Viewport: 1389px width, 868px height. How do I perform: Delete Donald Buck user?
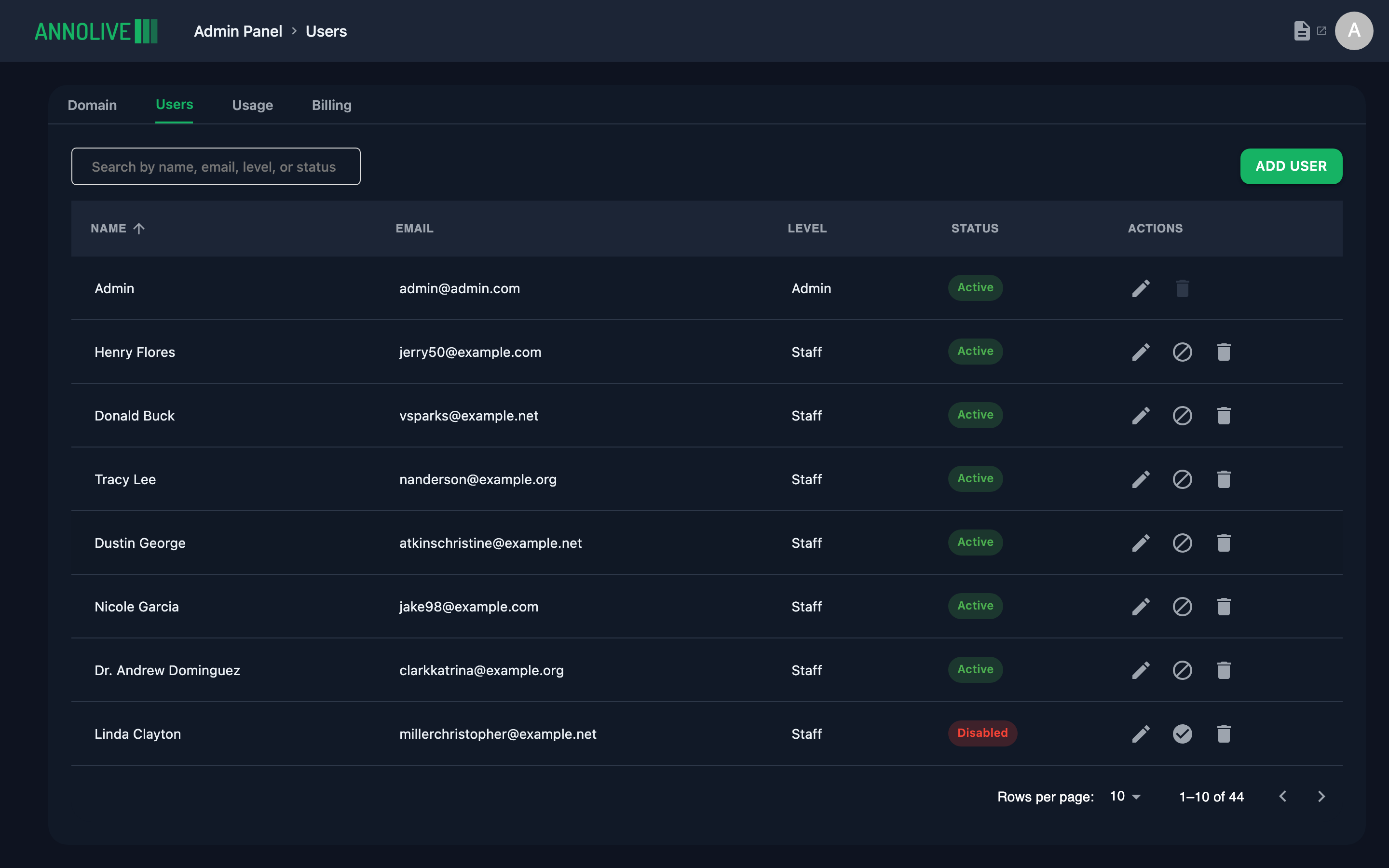click(1223, 416)
